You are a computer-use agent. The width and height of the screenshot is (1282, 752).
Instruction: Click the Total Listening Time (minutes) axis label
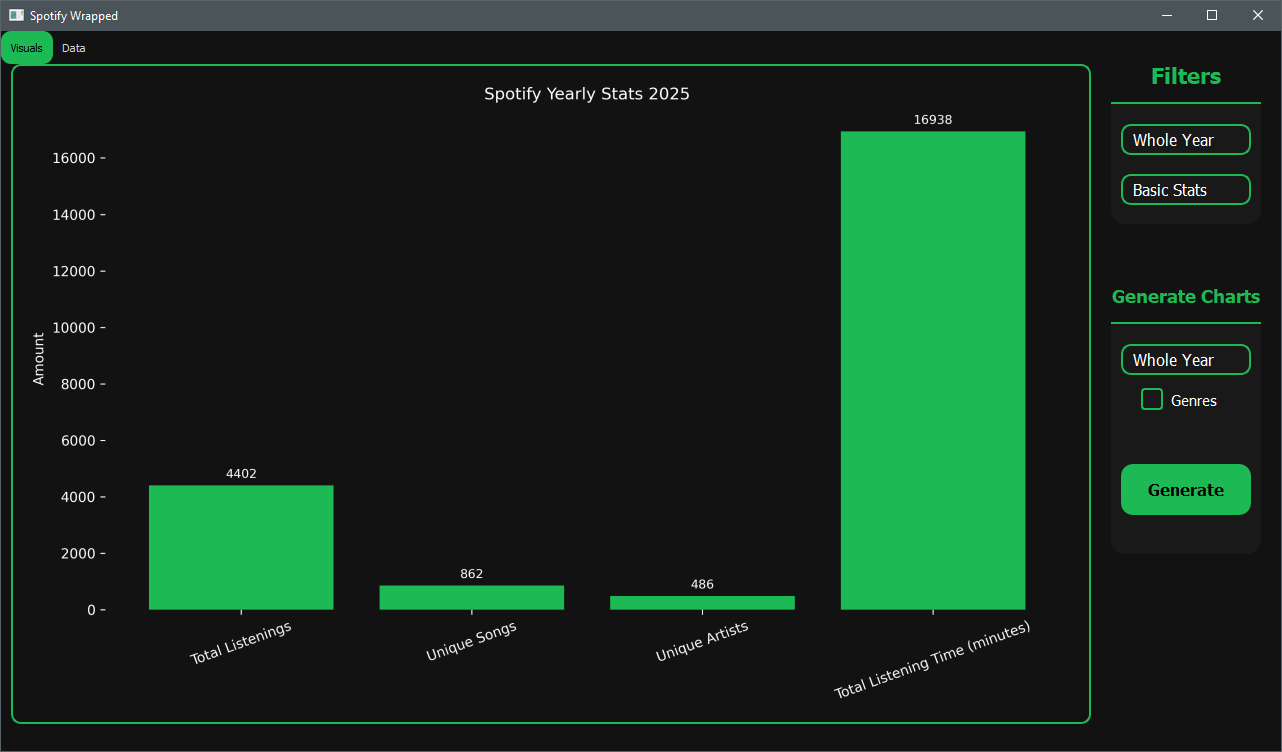pyautogui.click(x=933, y=659)
